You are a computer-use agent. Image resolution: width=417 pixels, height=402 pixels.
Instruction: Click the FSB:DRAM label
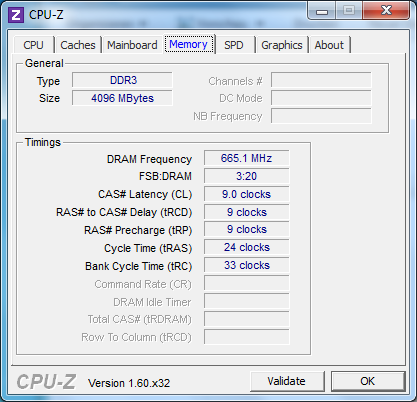point(165,176)
